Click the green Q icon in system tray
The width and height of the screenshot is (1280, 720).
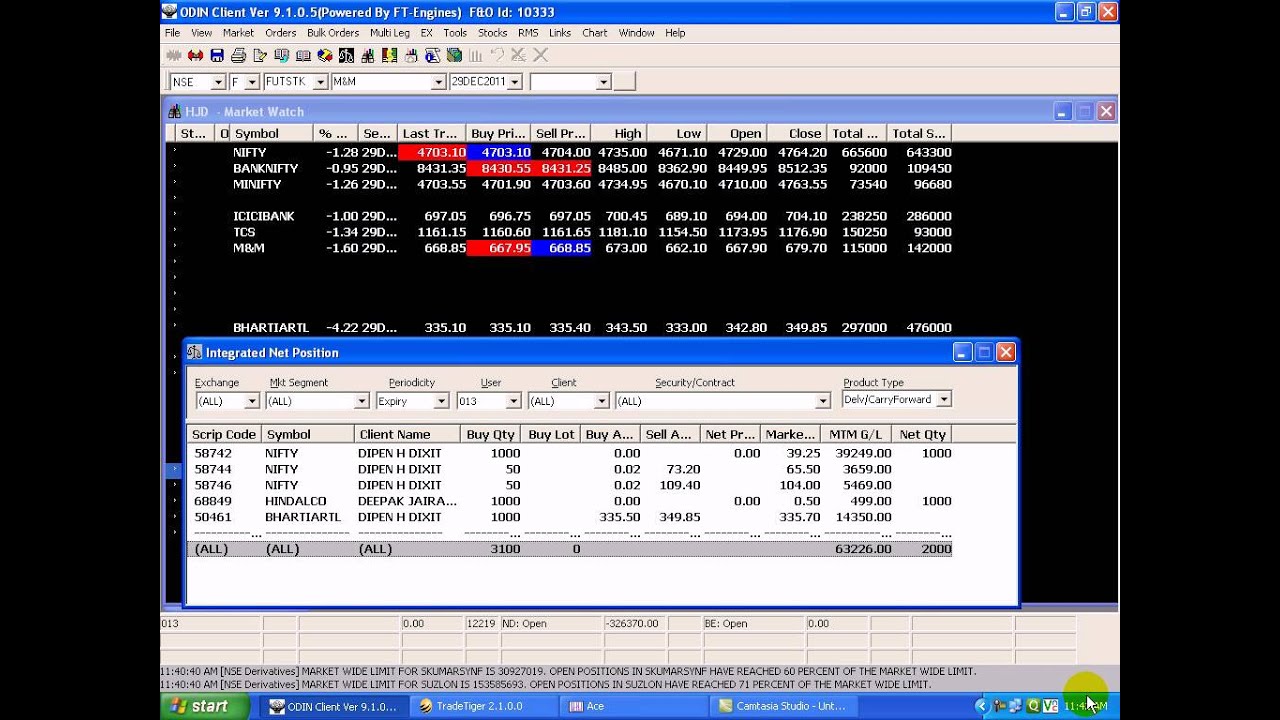pyautogui.click(x=1033, y=706)
